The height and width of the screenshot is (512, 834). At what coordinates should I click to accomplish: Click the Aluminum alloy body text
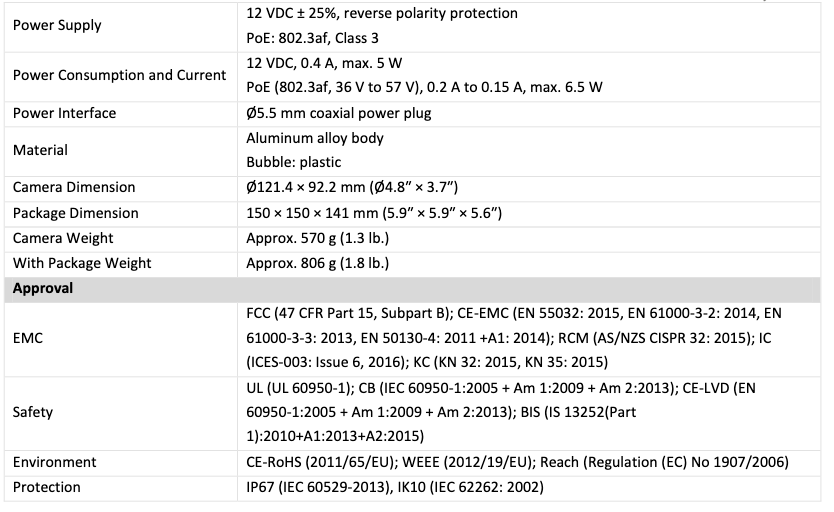(x=314, y=138)
